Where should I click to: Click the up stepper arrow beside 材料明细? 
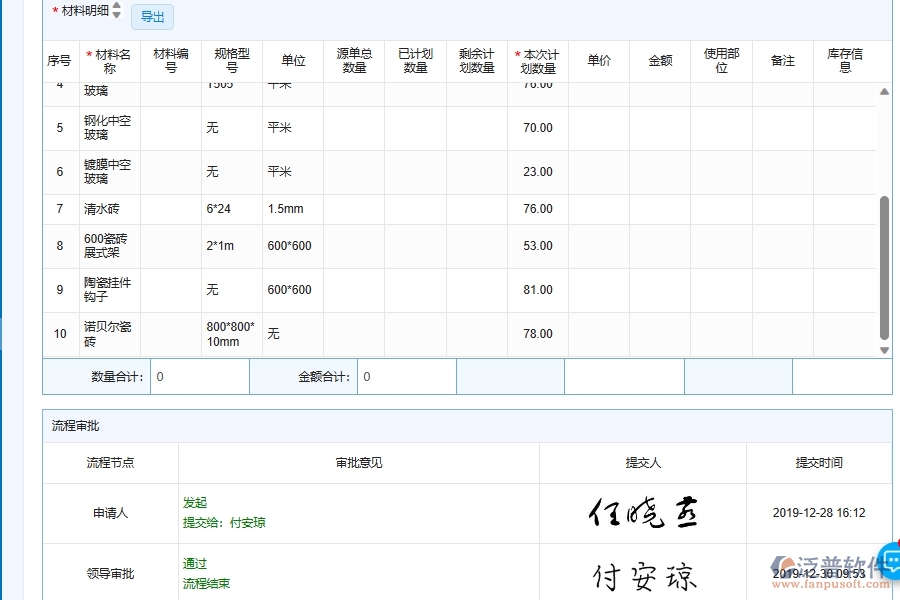coord(116,7)
